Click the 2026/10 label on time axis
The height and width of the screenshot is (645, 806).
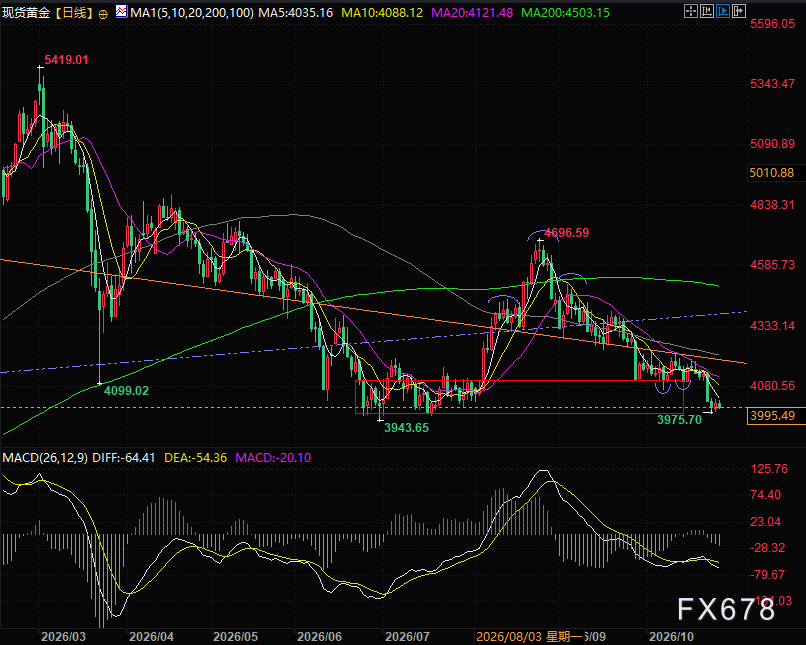click(671, 637)
